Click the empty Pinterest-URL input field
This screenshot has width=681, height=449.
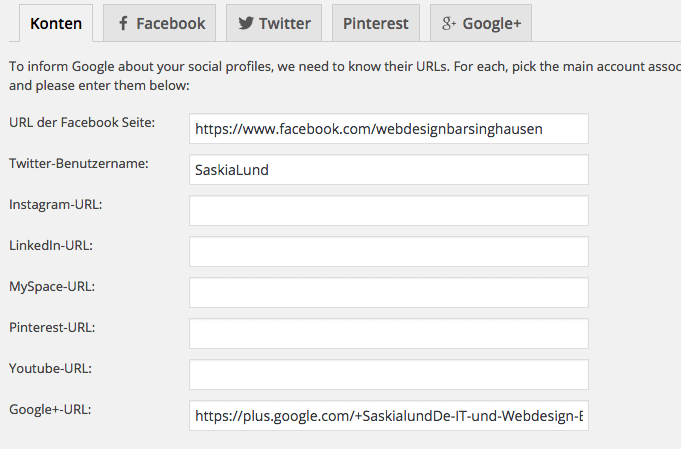coord(388,334)
